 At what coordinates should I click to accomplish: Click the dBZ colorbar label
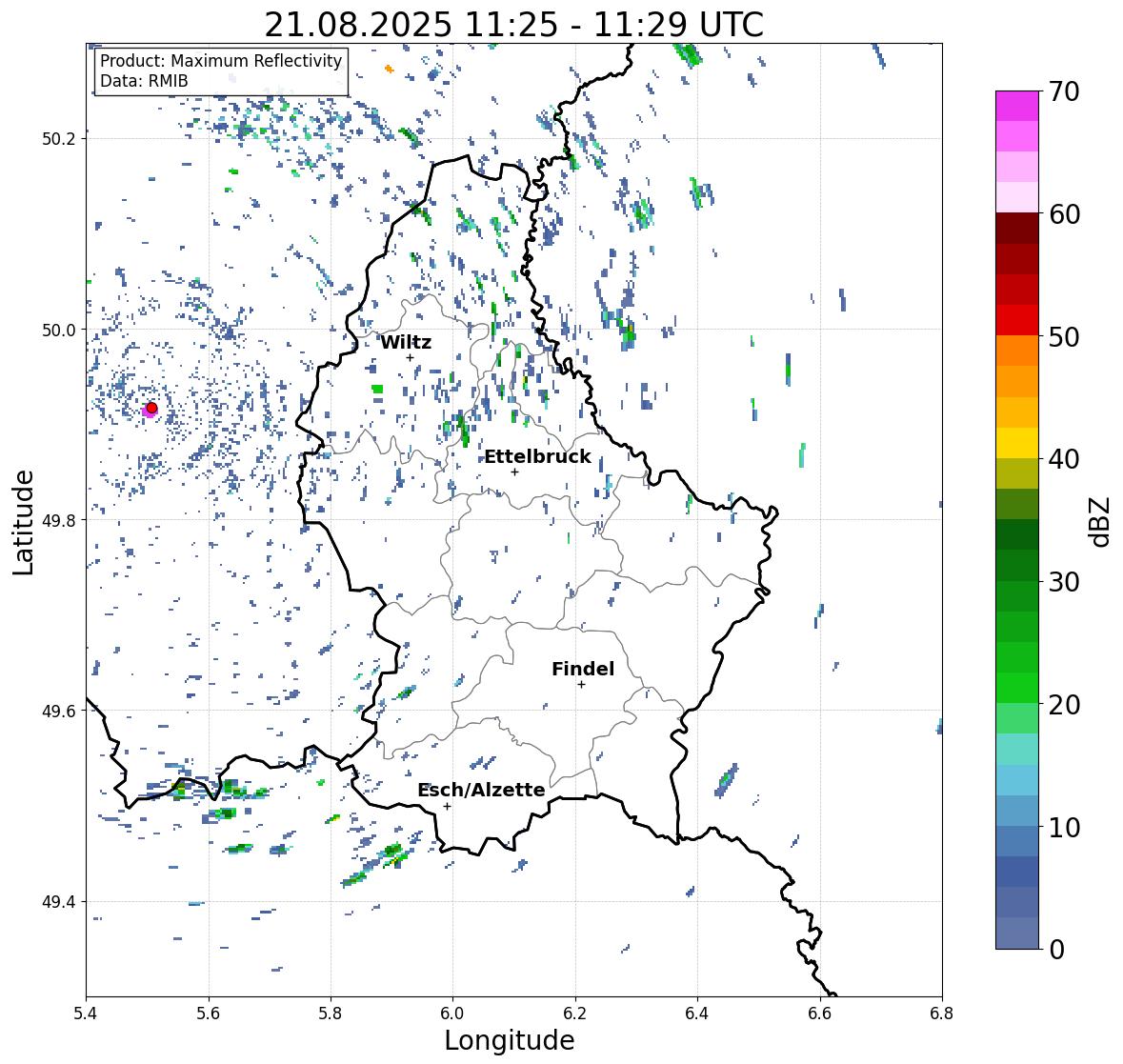1101,521
